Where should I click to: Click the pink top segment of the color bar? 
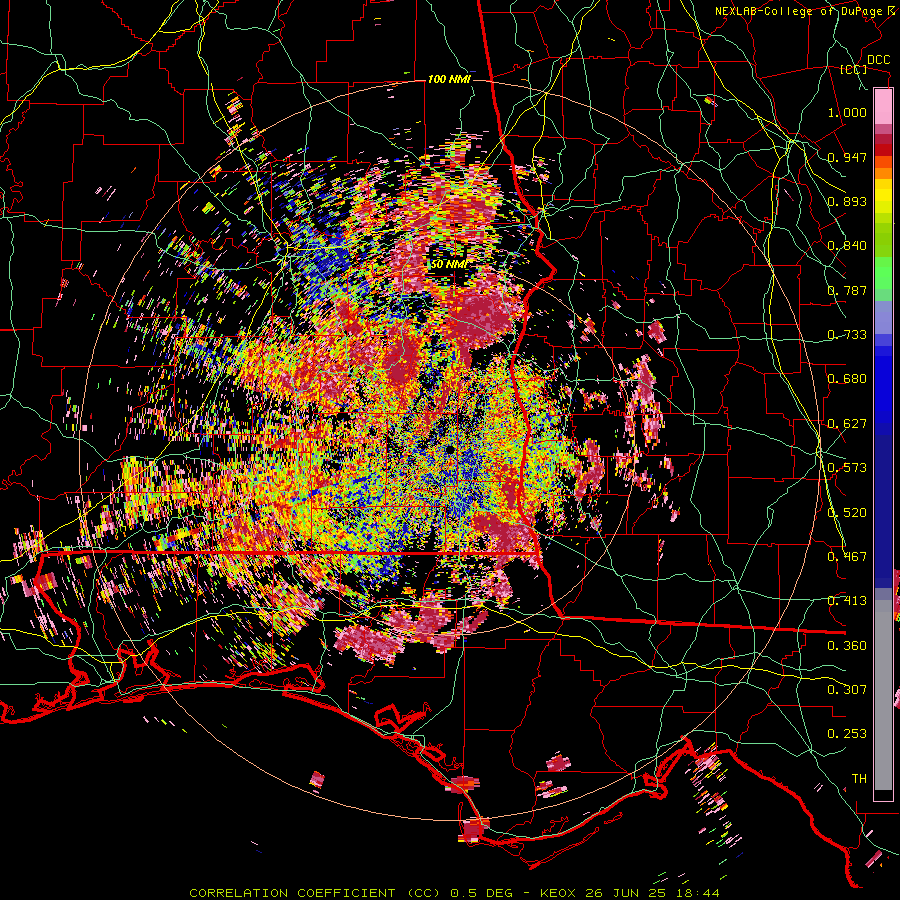(x=883, y=106)
